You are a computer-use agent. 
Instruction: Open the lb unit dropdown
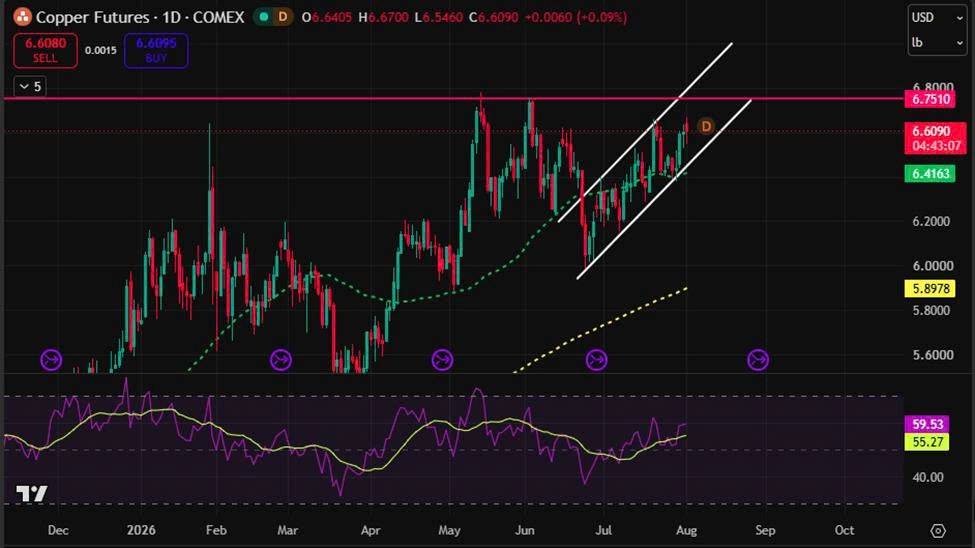(x=937, y=43)
